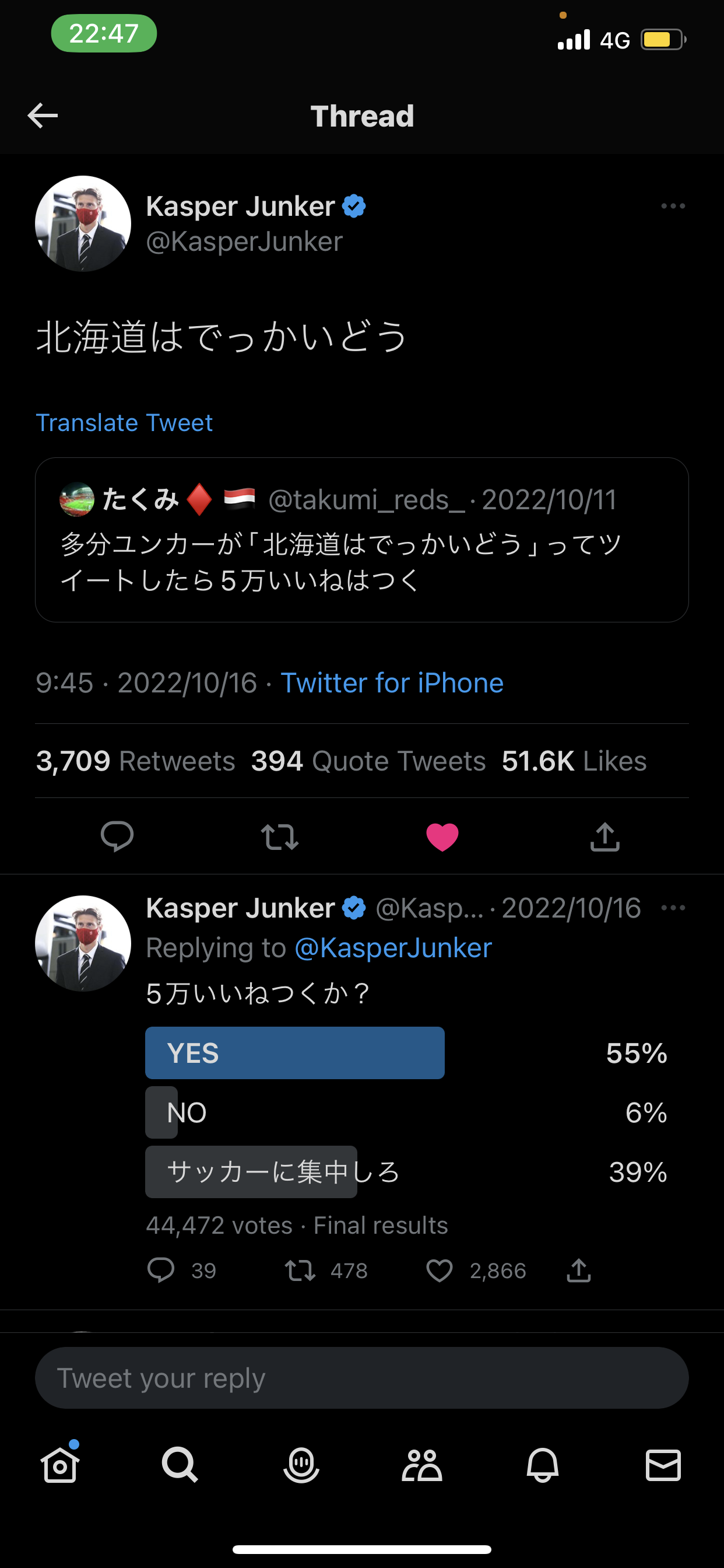Tap the back arrow in Thread header
The width and height of the screenshot is (724, 1568).
click(43, 116)
